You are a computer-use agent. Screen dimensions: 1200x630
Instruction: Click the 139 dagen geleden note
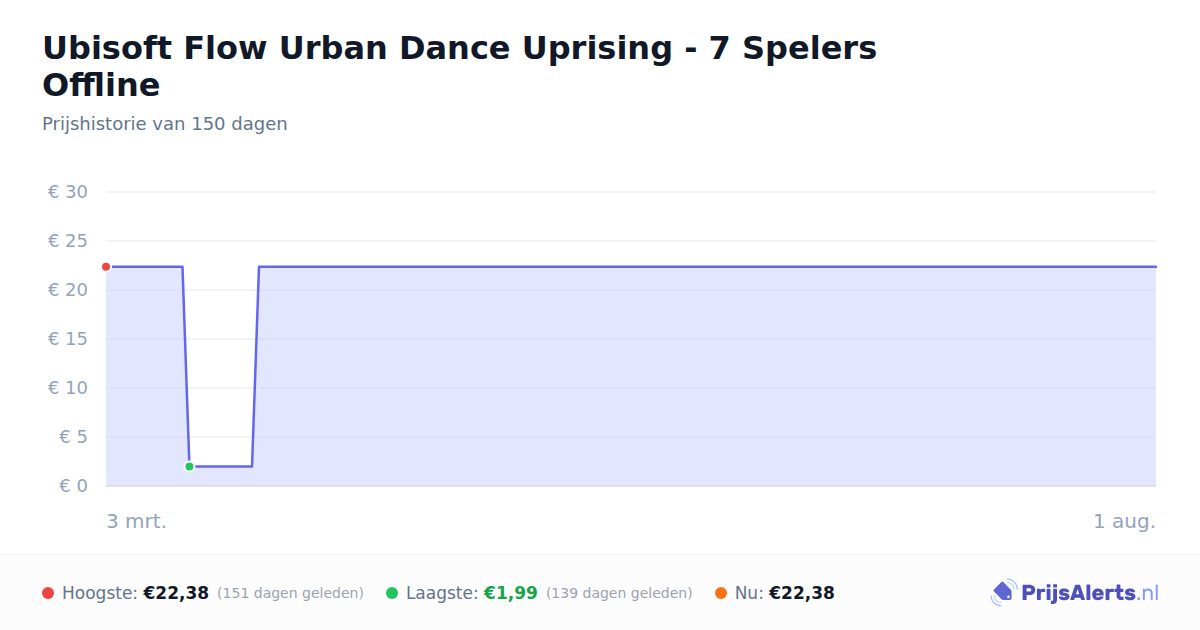click(x=619, y=593)
